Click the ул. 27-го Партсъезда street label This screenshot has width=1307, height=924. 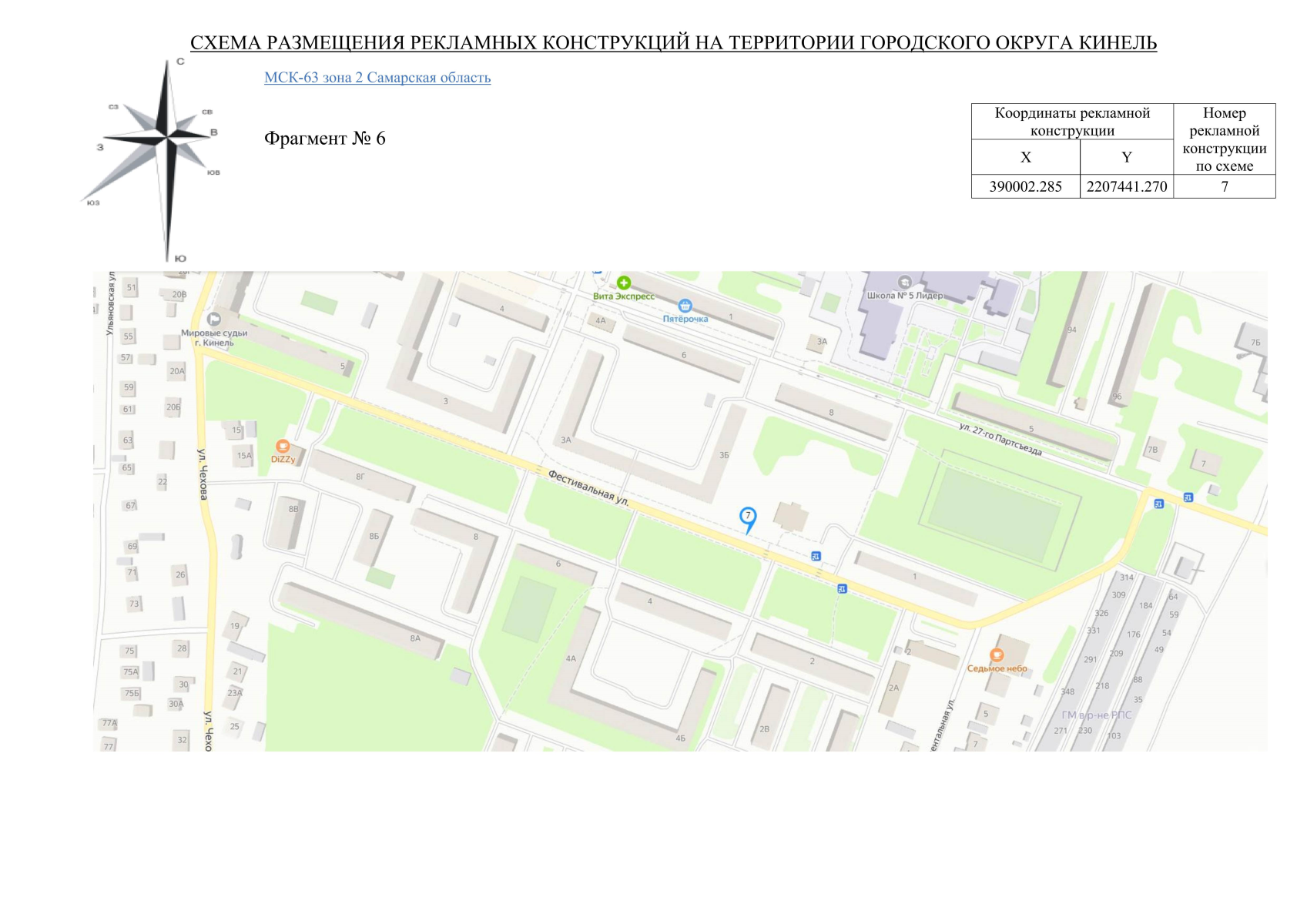pos(1000,439)
